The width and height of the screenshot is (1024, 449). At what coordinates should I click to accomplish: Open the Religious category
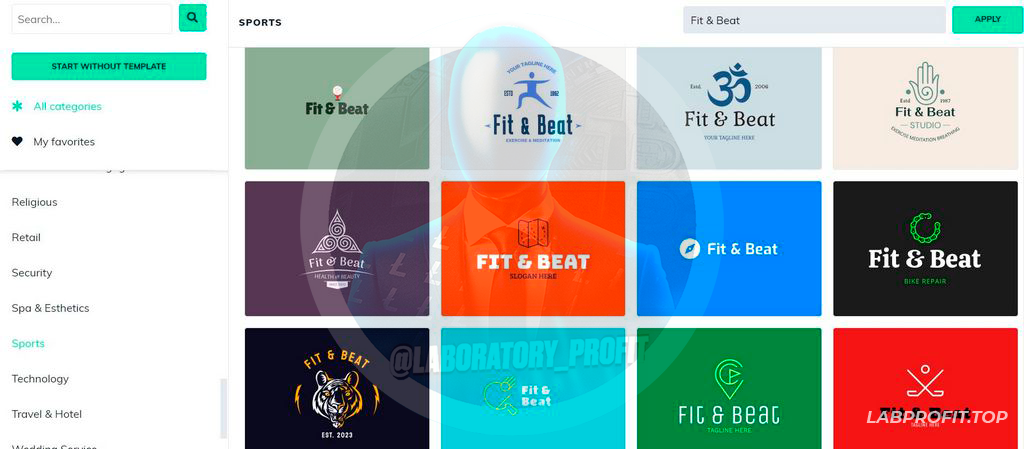[x=35, y=202]
